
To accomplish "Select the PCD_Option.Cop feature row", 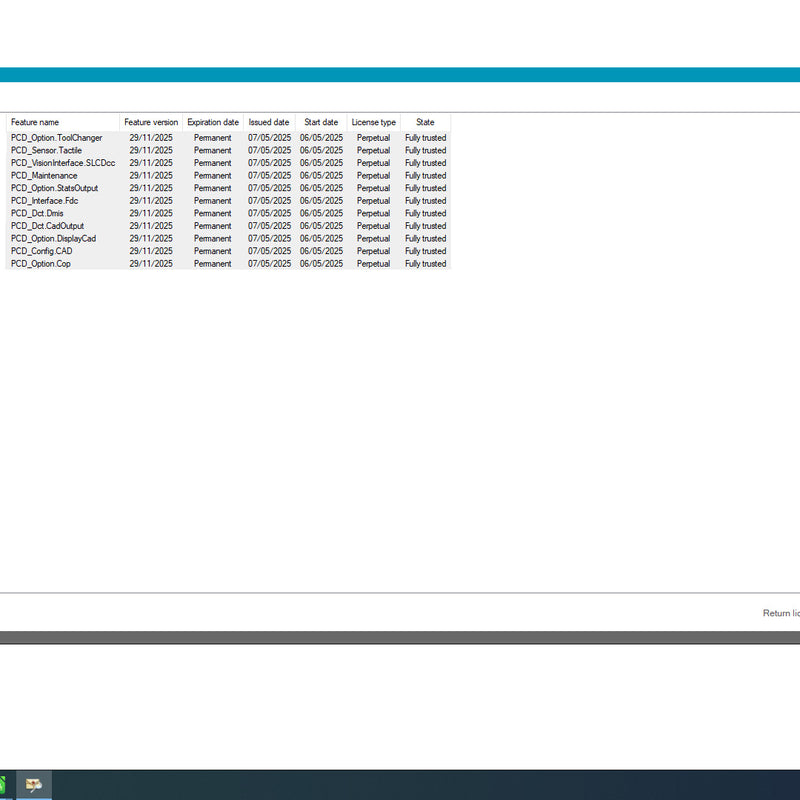I will [41, 264].
